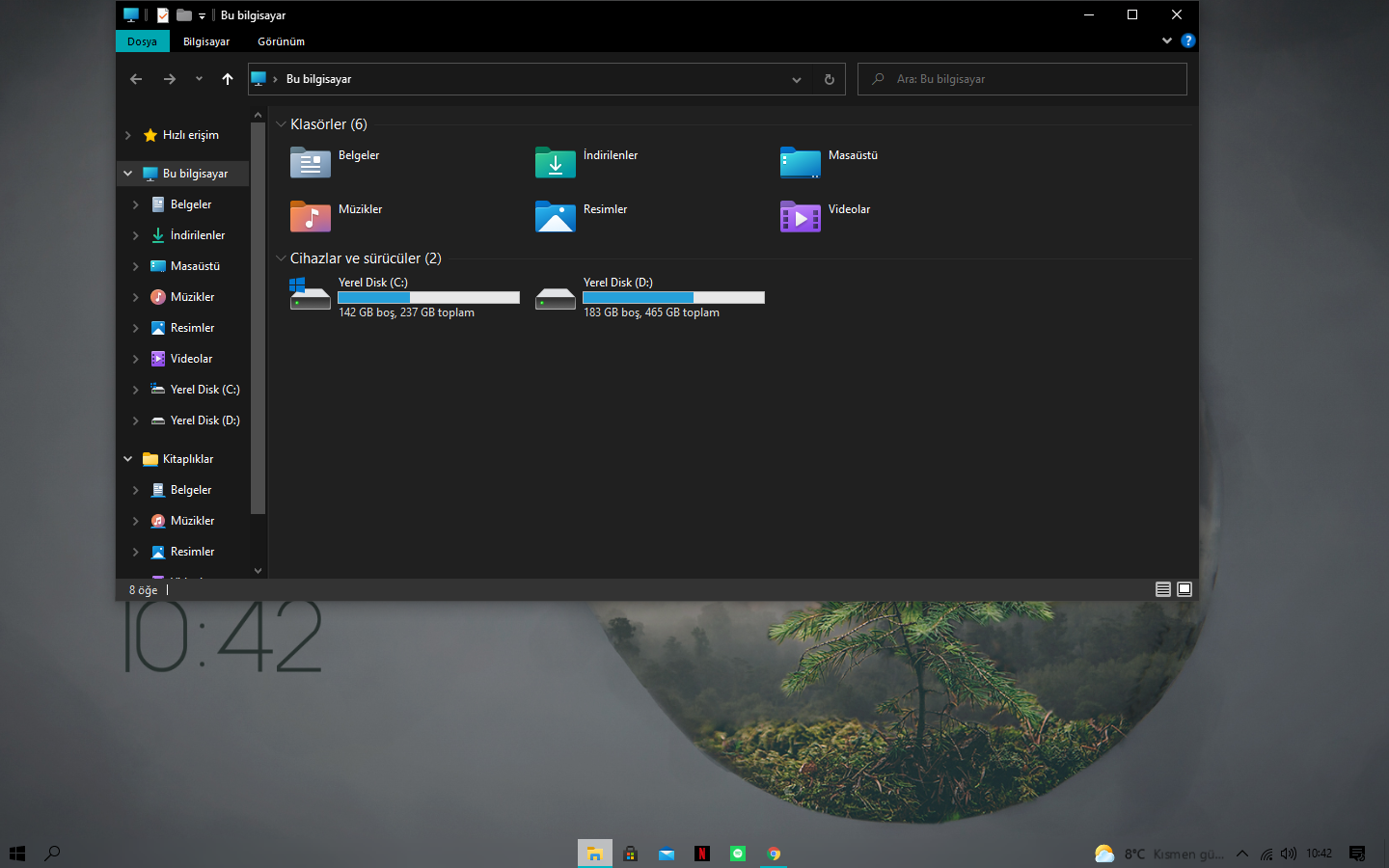
Task: Click the Videolar icon in the navigation tree
Action: point(158,359)
